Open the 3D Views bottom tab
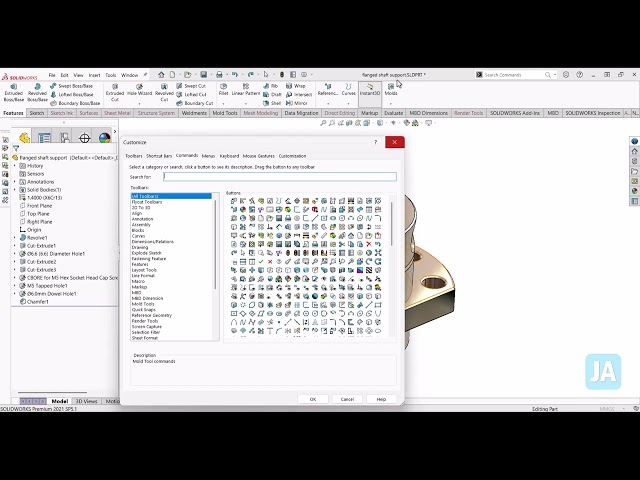The height and width of the screenshot is (480, 640). coord(87,401)
